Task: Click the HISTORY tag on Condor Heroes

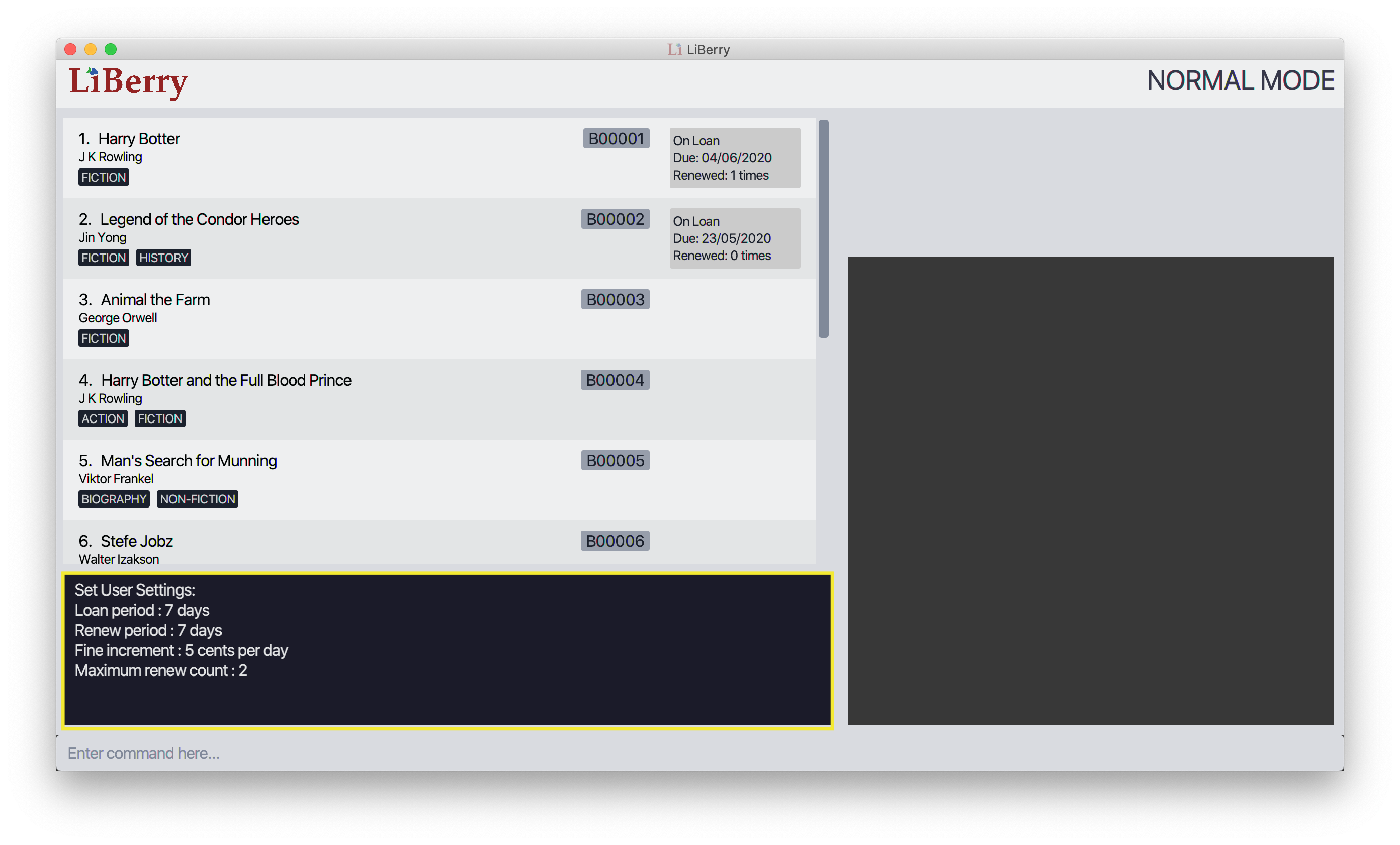Action: click(163, 258)
